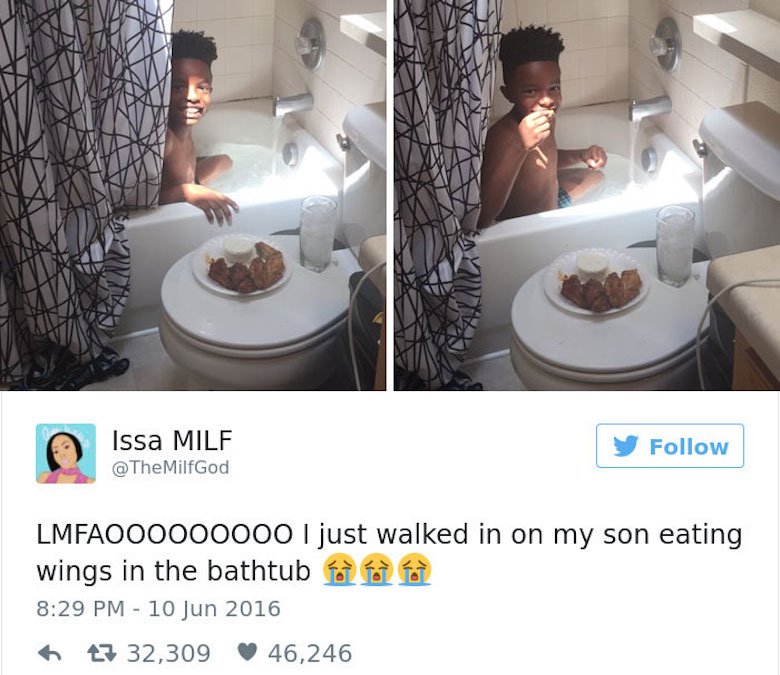Open the 8:29 PM timestamp link
The image size is (780, 675).
[x=80, y=609]
